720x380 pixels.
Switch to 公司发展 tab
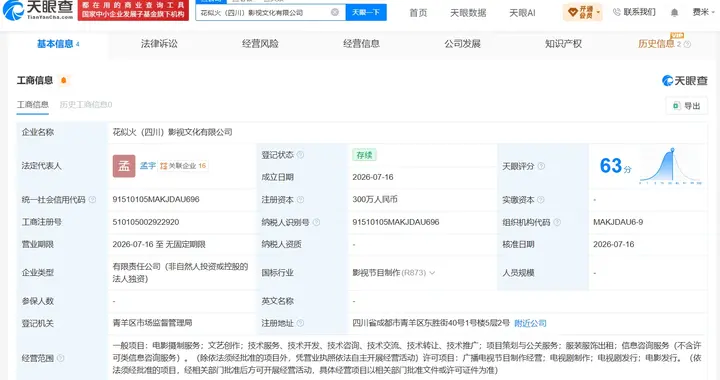[x=462, y=44]
